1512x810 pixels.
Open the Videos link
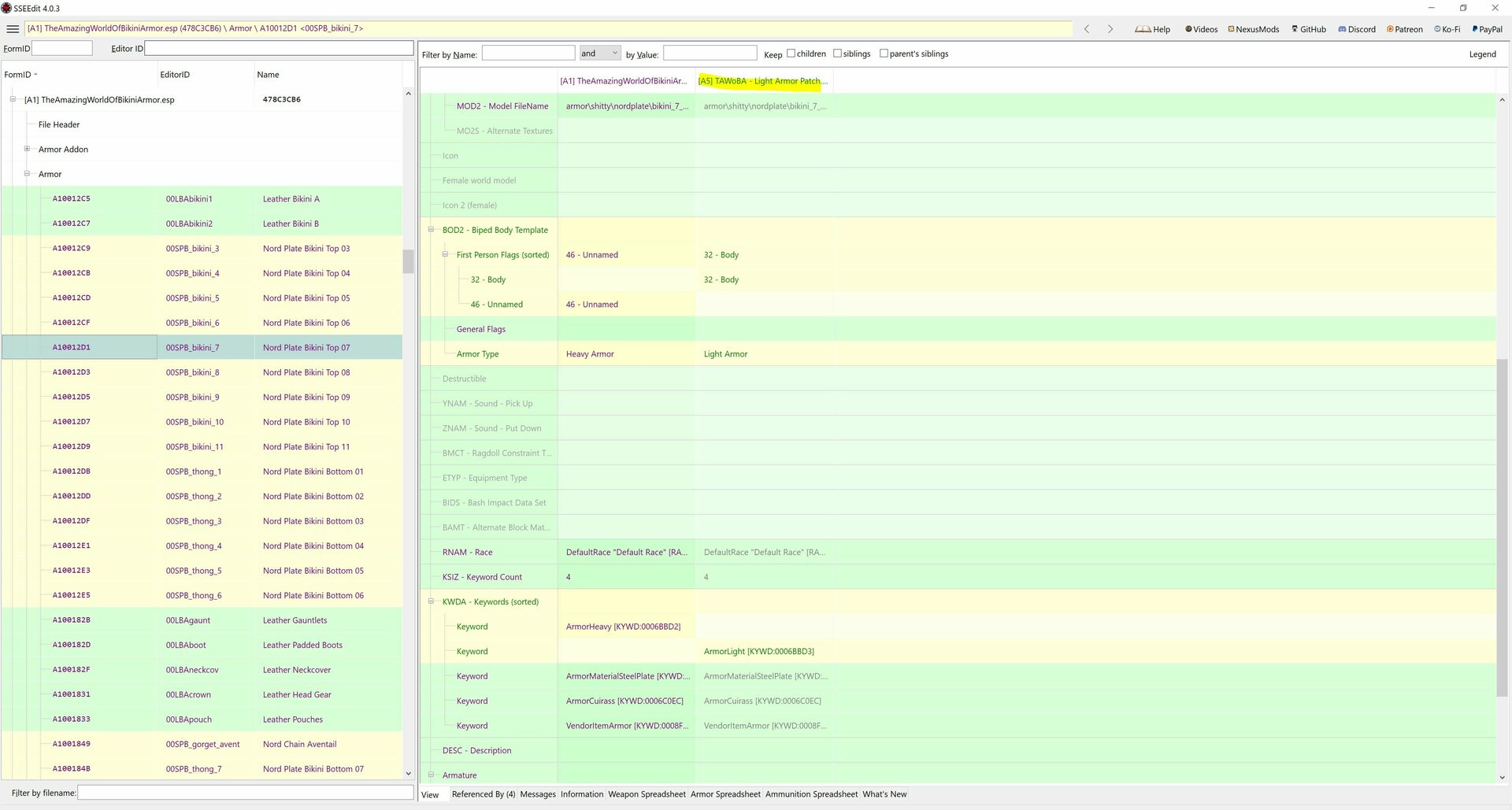pos(1201,29)
